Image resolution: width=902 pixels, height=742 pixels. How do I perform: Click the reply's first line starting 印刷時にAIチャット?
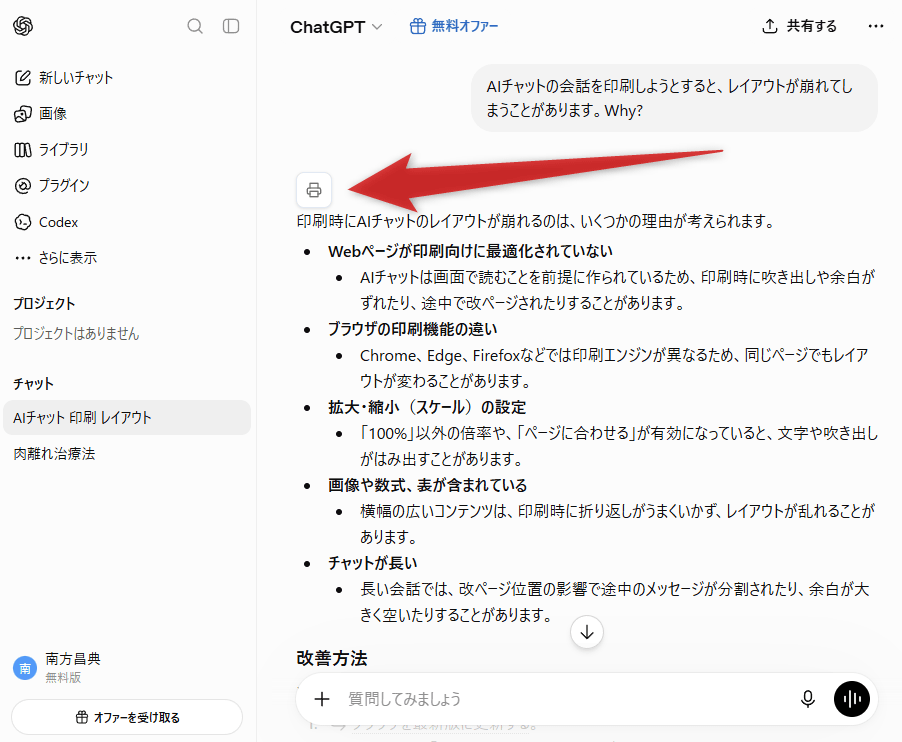click(536, 221)
